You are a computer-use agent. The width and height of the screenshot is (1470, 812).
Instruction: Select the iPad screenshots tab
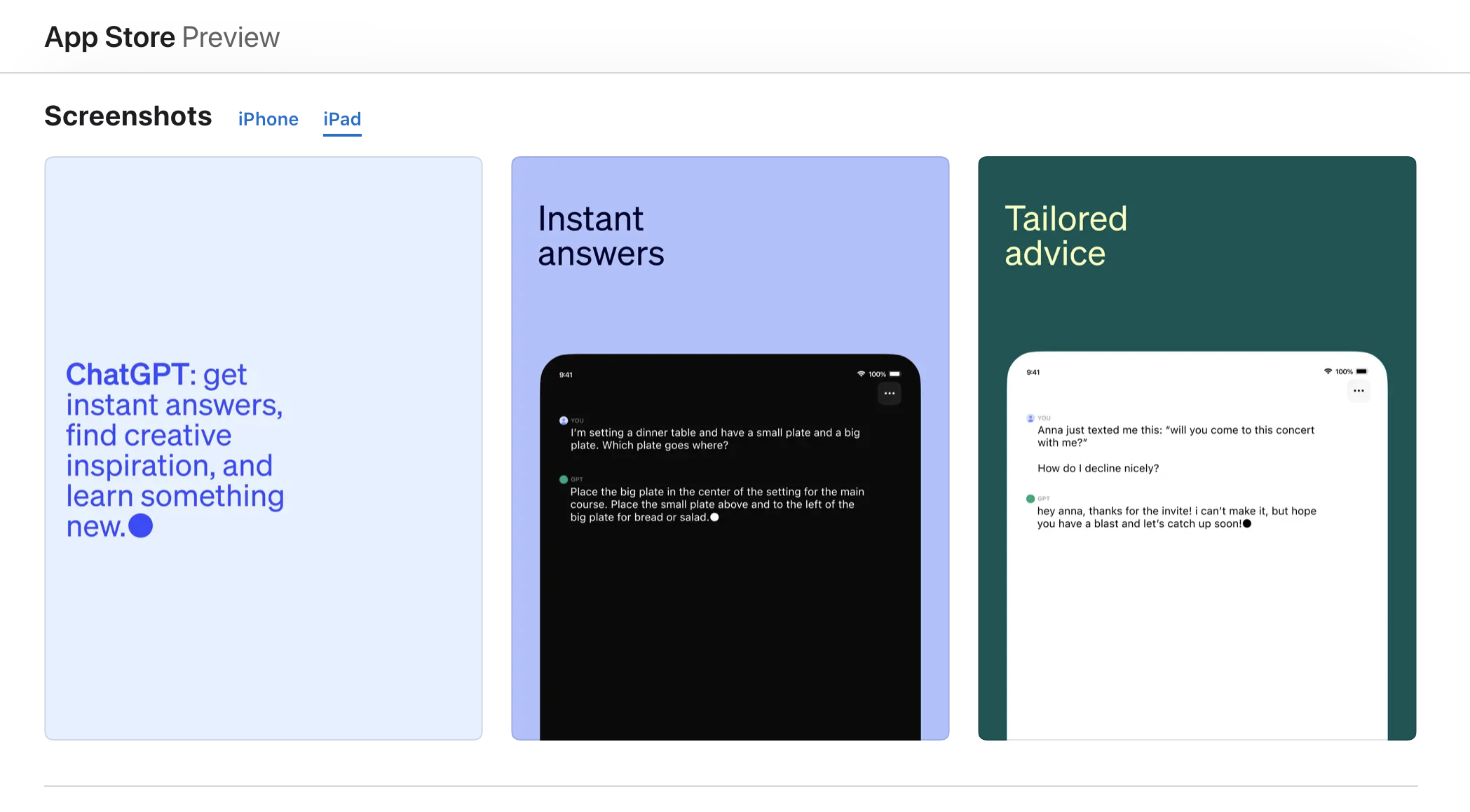[342, 119]
